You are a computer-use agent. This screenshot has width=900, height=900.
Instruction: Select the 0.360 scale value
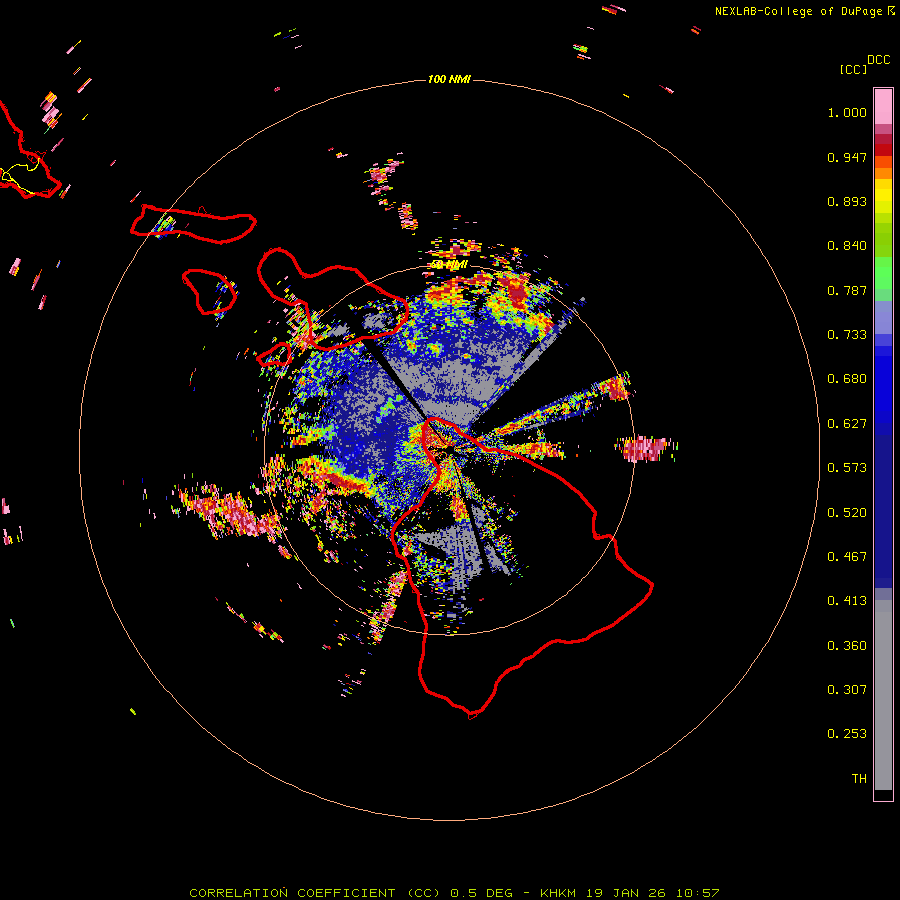(x=847, y=646)
